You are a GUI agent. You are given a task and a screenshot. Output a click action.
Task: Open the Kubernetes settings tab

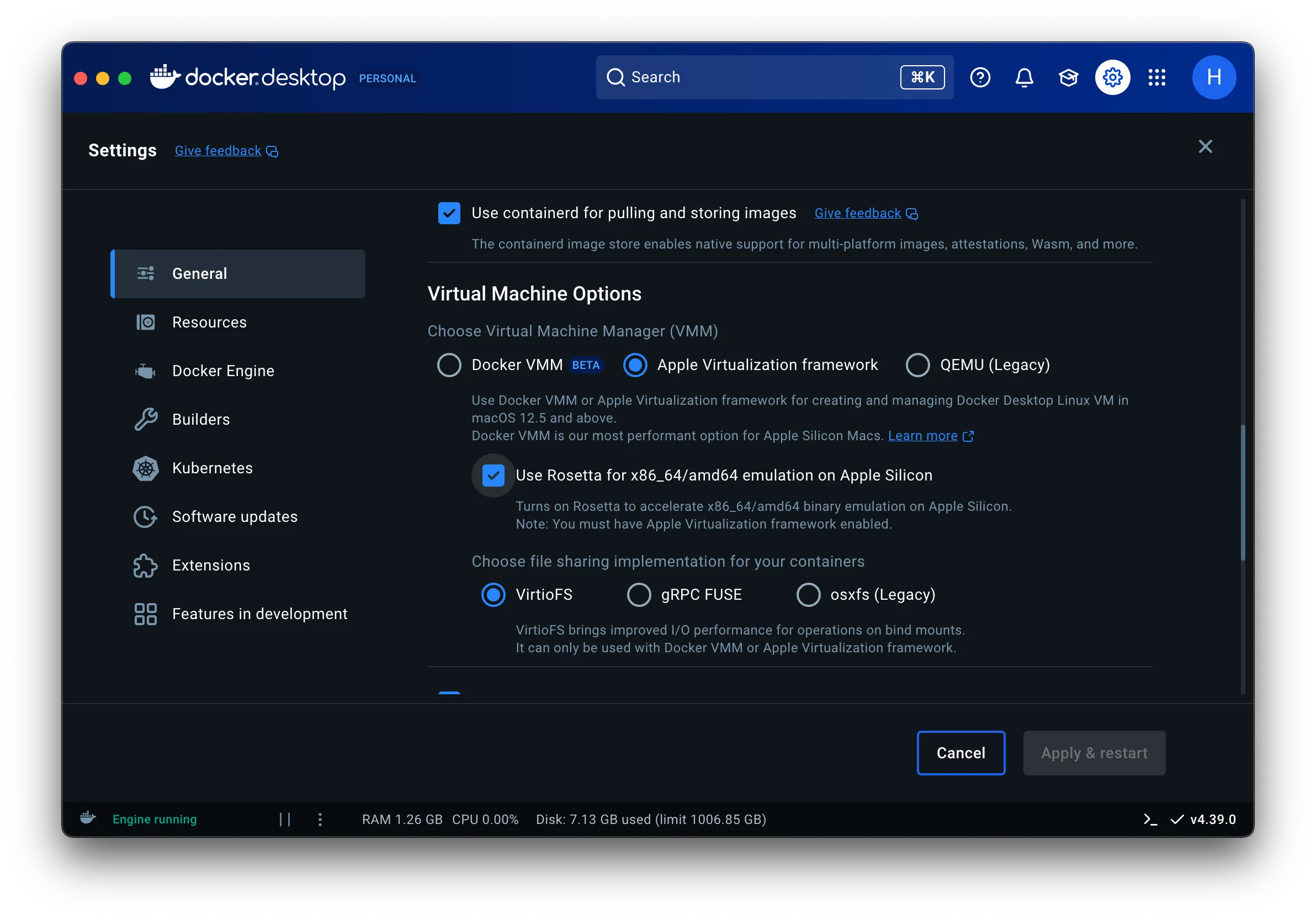[x=212, y=468]
